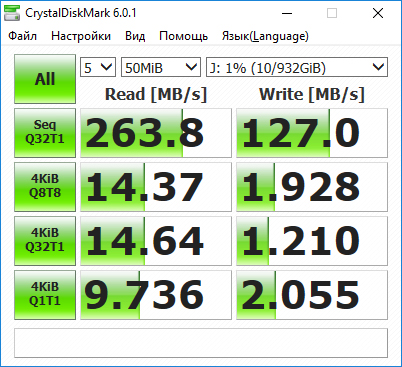This screenshot has height=367, width=402.
Task: Click the Seq read result 263.8
Action: 156,133
